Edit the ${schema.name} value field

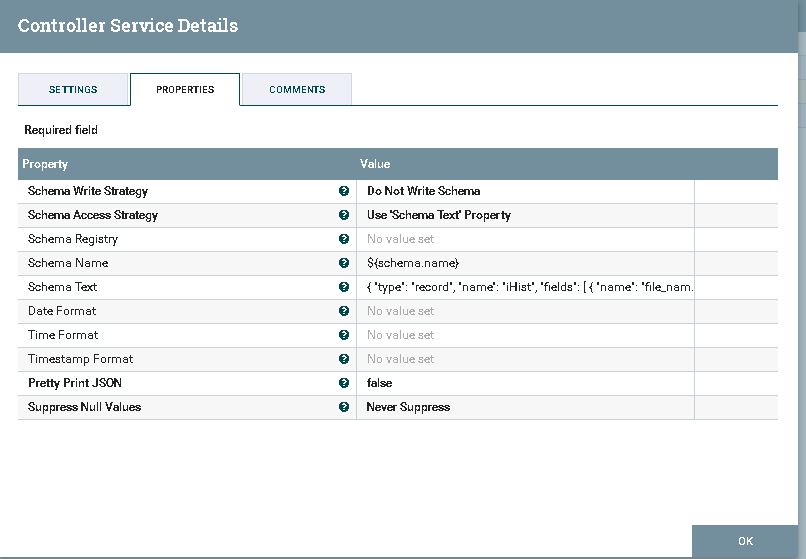click(x=525, y=263)
